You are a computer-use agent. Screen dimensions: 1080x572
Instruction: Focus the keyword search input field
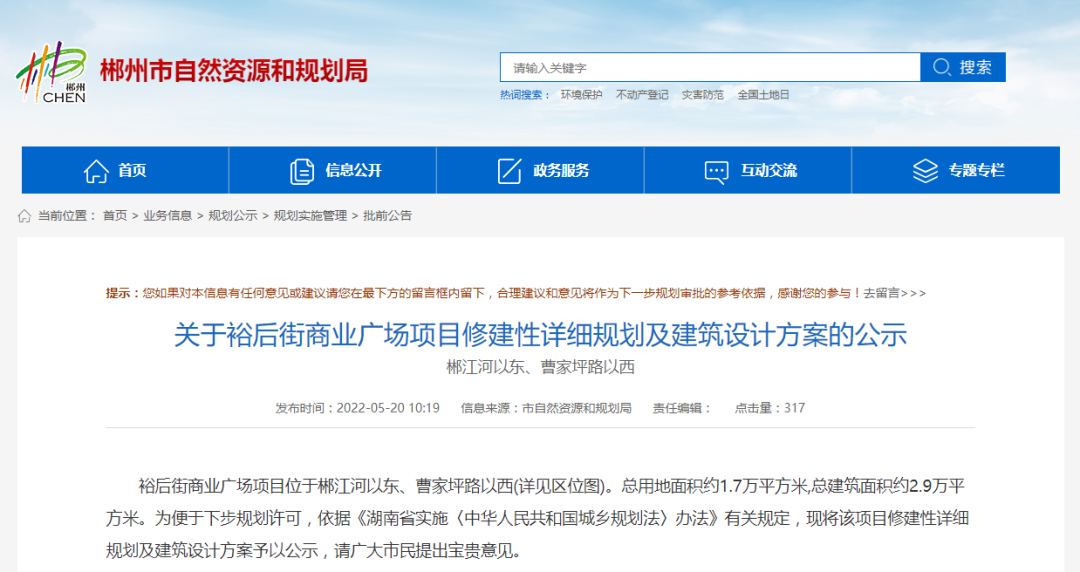(710, 67)
